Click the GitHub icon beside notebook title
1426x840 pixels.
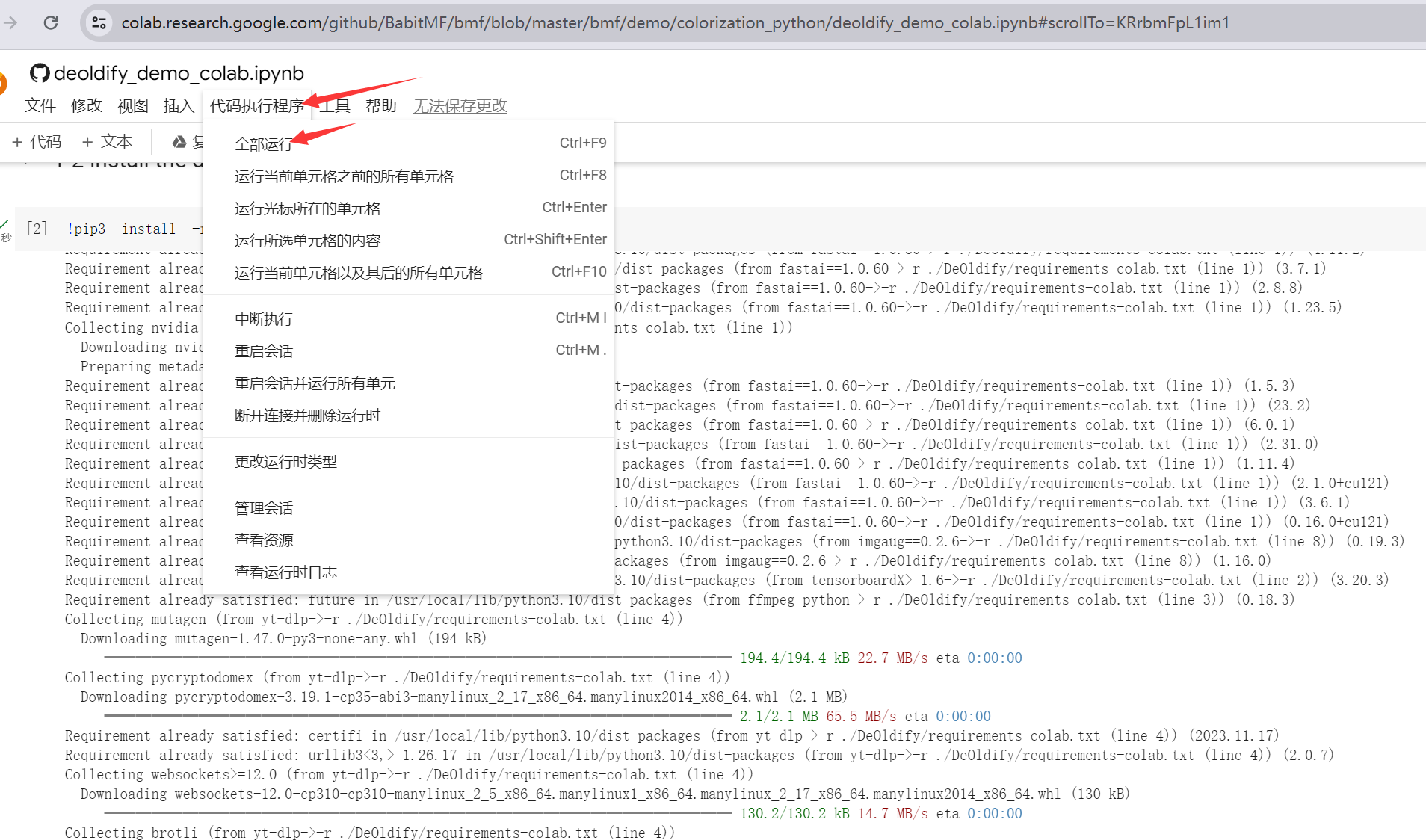coord(40,73)
